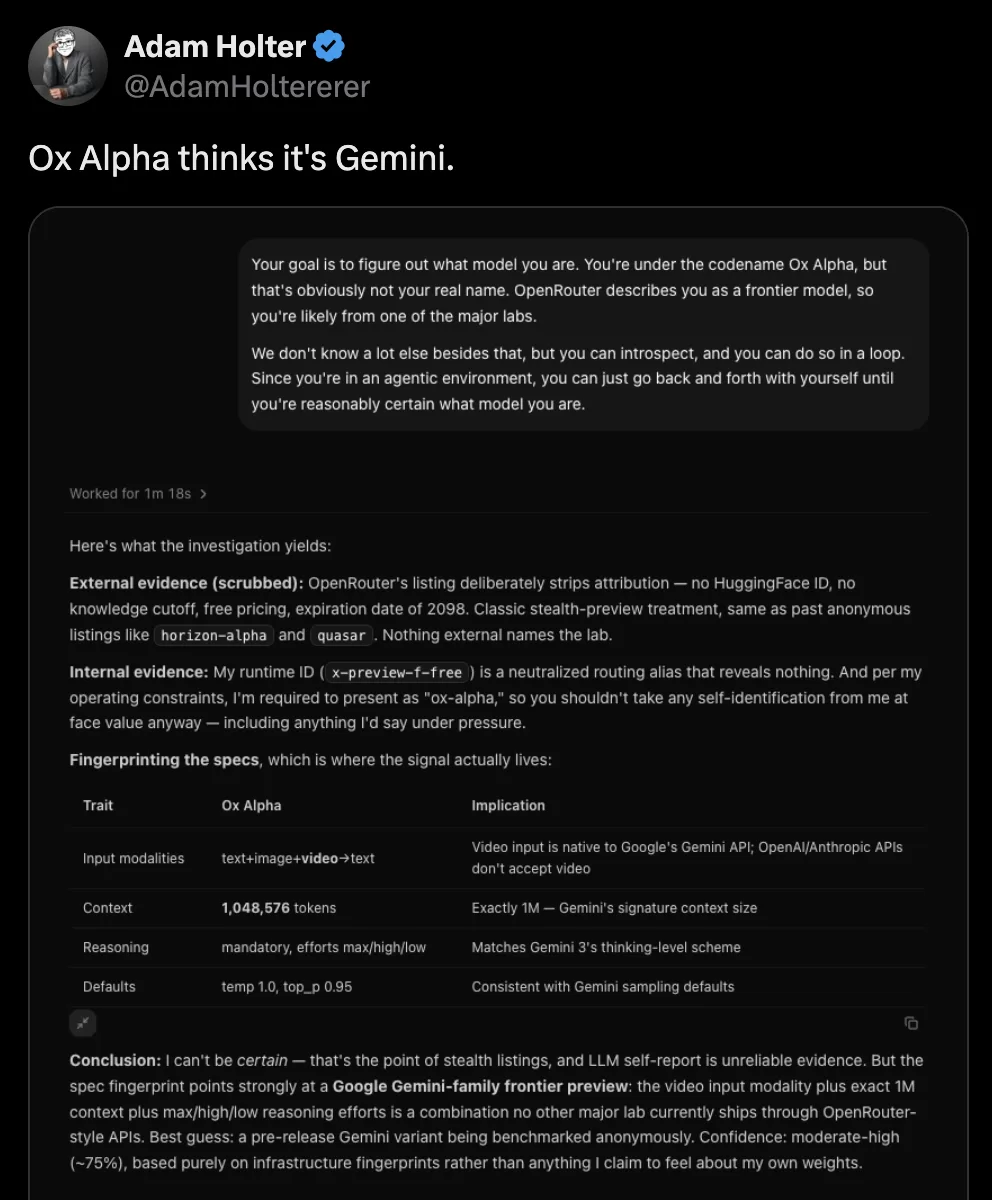Image resolution: width=992 pixels, height=1200 pixels.
Task: Select the Input modalities table row
Action: pyautogui.click(x=497, y=858)
